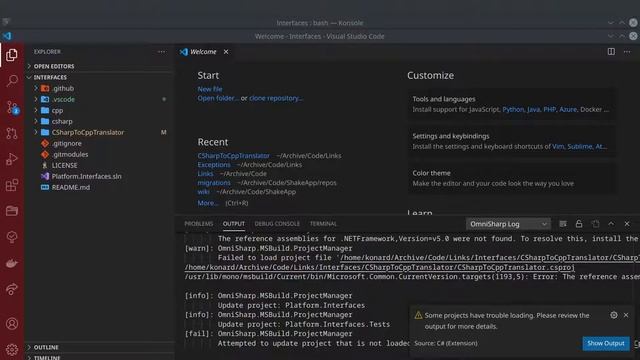Open the Manage gear icon
The width and height of the screenshot is (640, 360).
[x=12, y=349]
